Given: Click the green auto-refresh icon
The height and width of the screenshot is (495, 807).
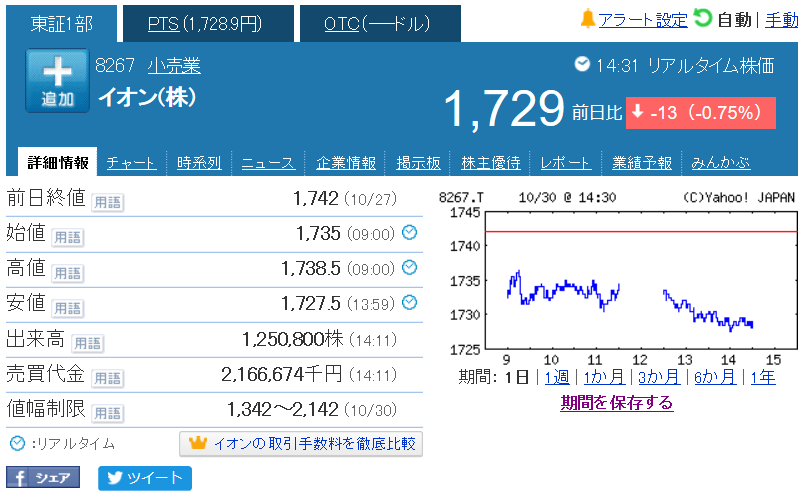Looking at the screenshot, I should coord(702,18).
